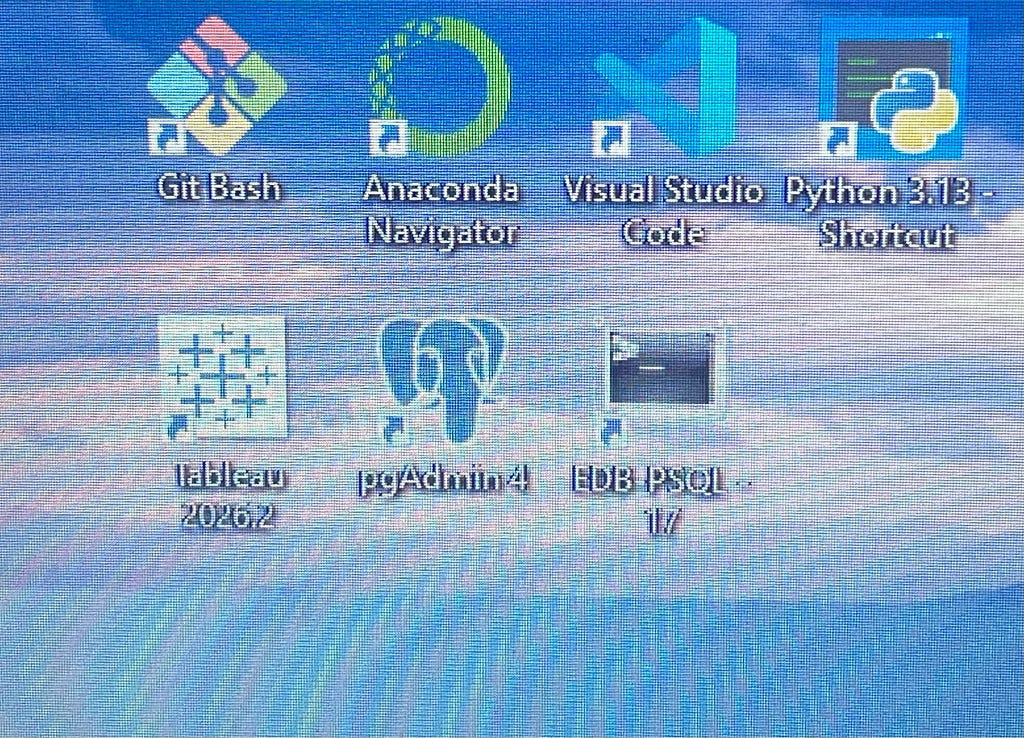Click the 'Python 3.13 - Shortcut' label

[889, 213]
